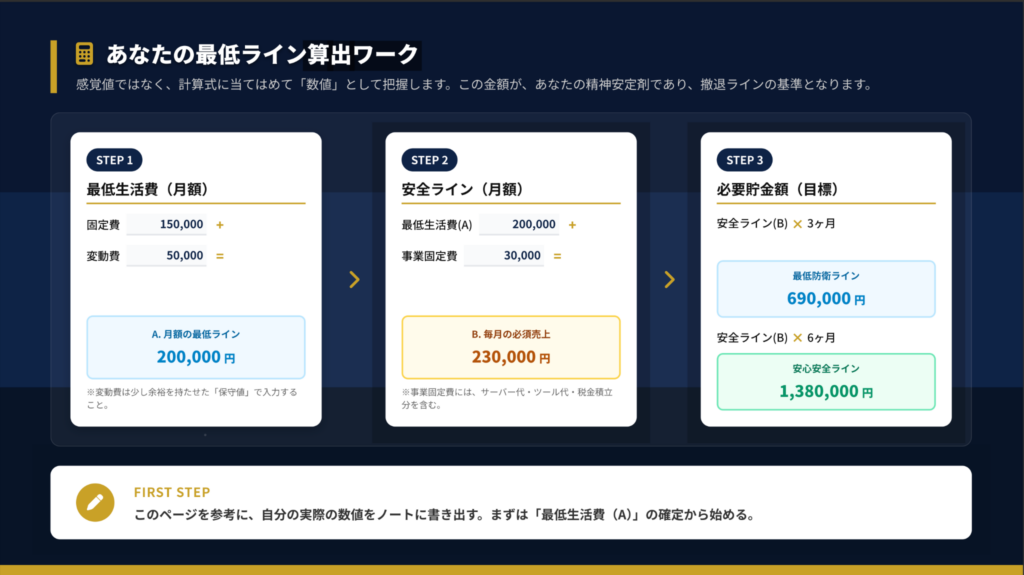Advance using chevron between Step 1 and Step 2
This screenshot has height=575, width=1024.
354,280
